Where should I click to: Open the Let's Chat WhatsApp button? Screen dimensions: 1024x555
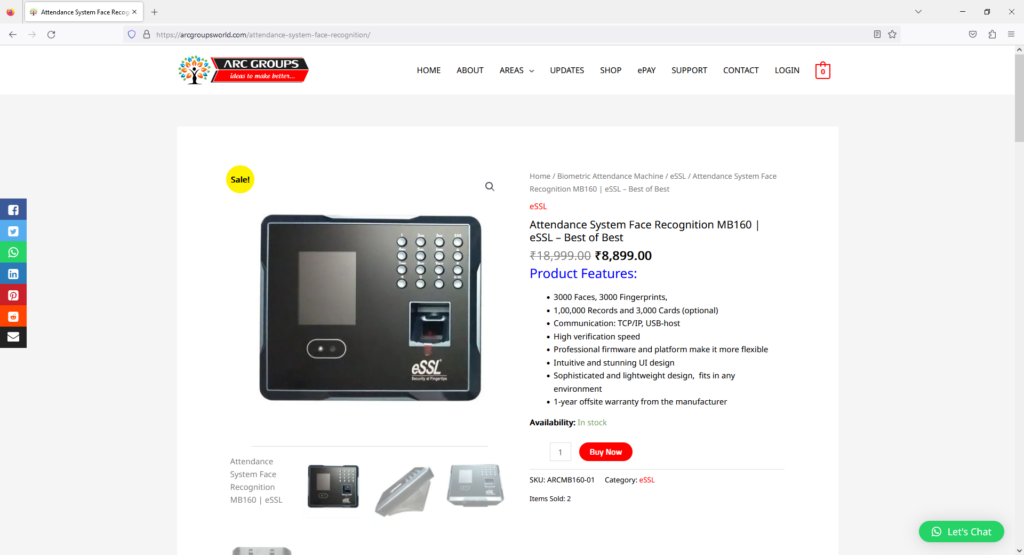point(961,531)
